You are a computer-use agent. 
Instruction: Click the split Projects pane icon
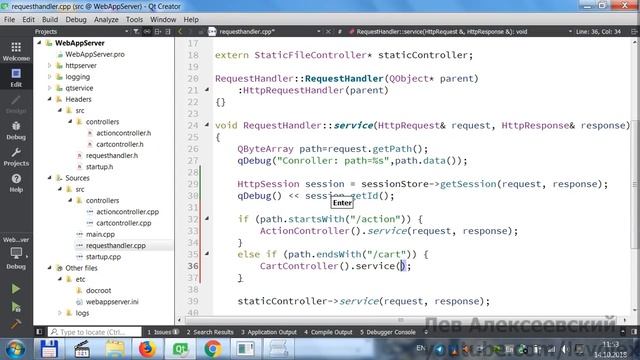(158, 31)
